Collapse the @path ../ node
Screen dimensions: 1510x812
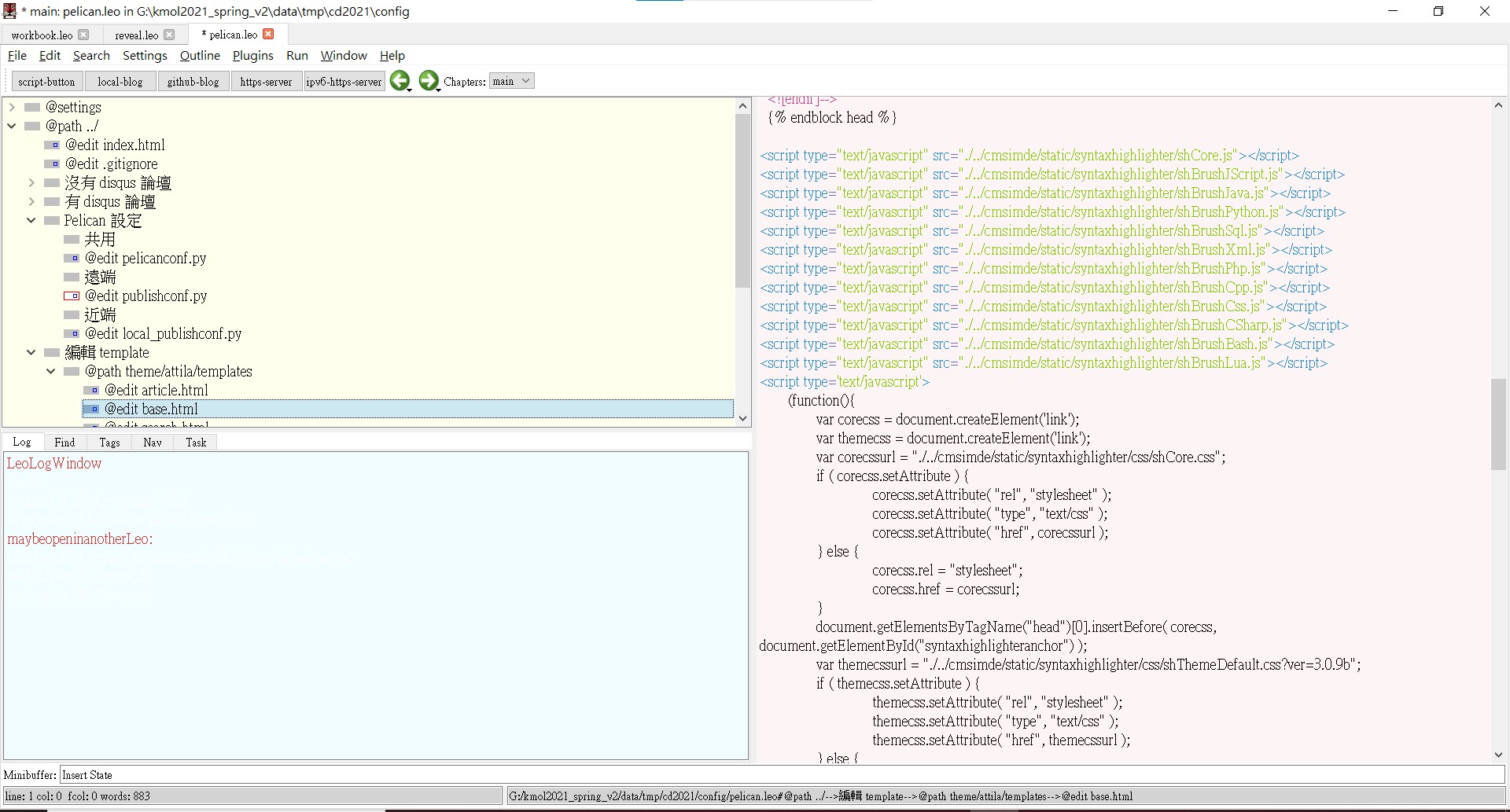pos(12,126)
